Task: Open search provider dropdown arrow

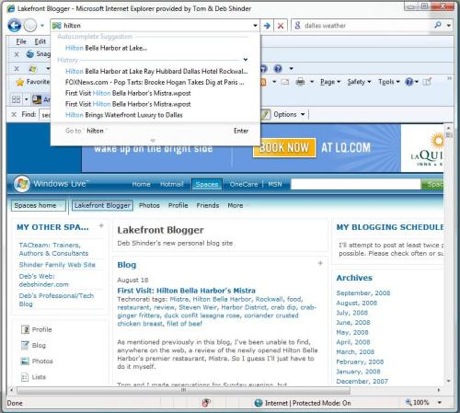Action: click(x=449, y=25)
